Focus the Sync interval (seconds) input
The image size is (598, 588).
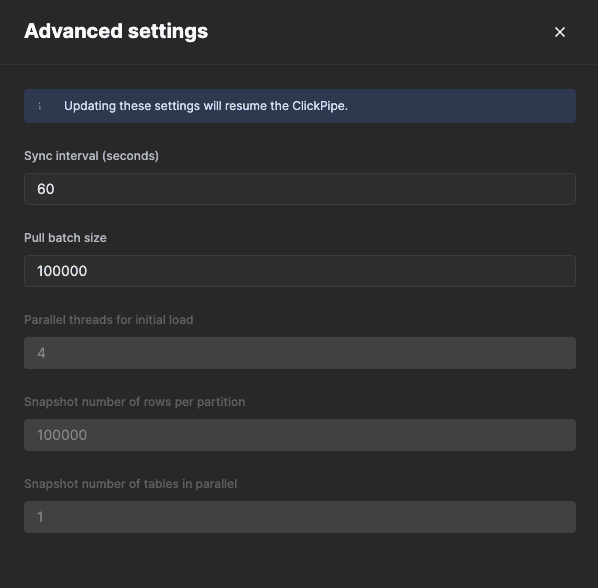tap(300, 189)
